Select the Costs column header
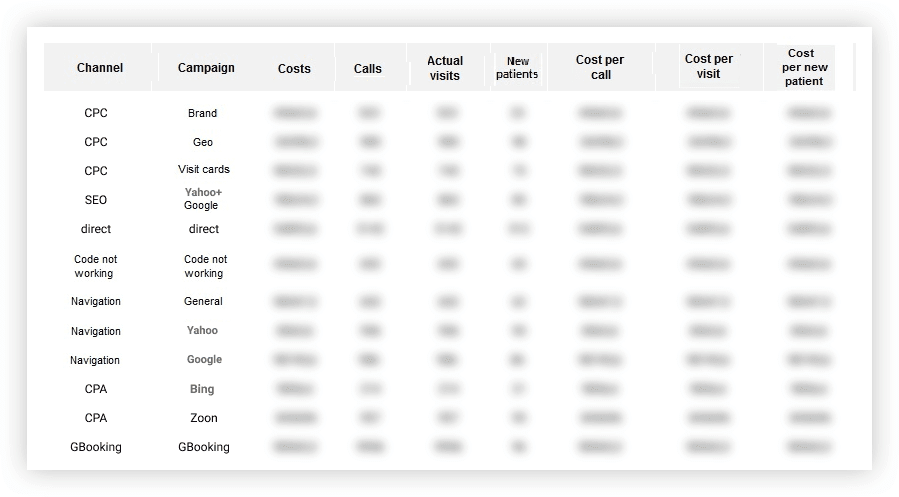The height and width of the screenshot is (497, 899). tap(294, 69)
